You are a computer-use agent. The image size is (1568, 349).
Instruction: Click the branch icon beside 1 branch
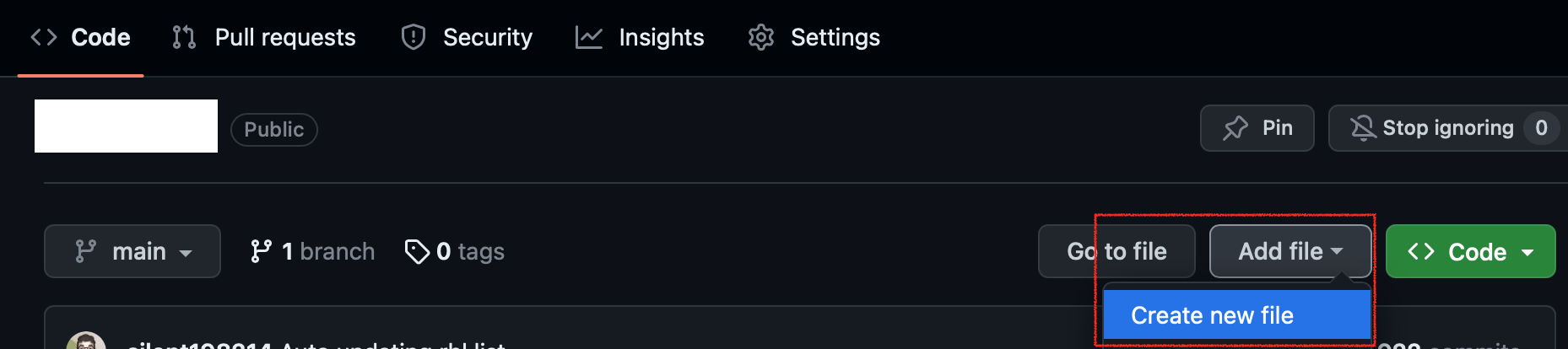(x=261, y=251)
